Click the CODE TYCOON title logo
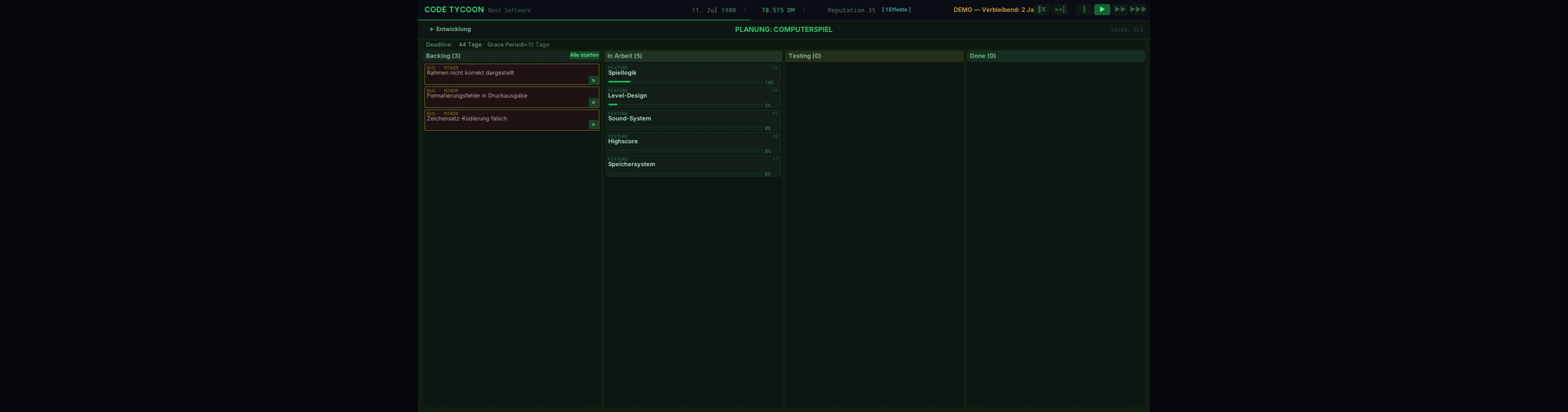The height and width of the screenshot is (412, 1568). [x=454, y=10]
